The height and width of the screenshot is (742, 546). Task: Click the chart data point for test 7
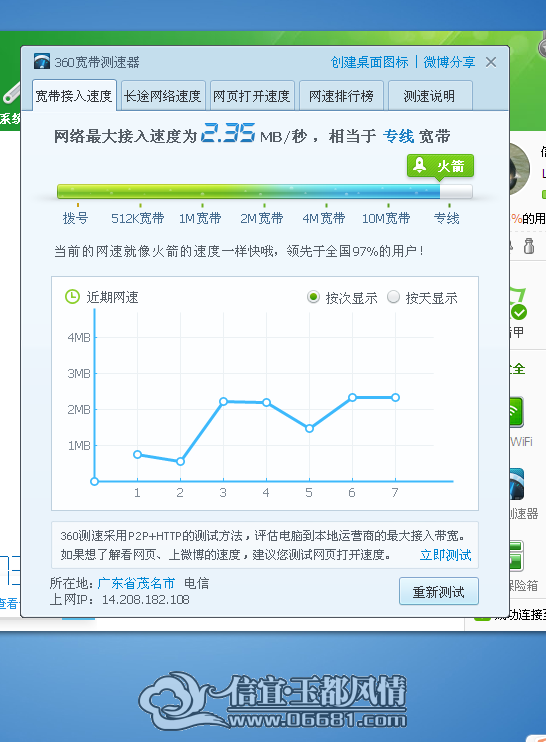tap(395, 398)
